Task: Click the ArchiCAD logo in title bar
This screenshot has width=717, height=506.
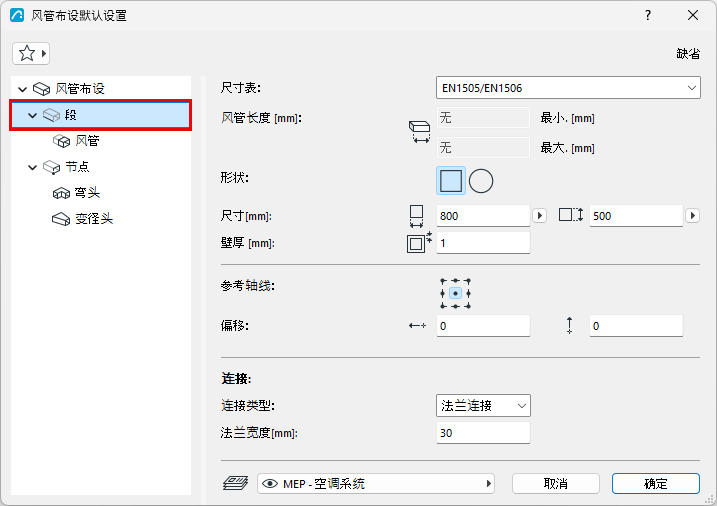Action: point(17,15)
